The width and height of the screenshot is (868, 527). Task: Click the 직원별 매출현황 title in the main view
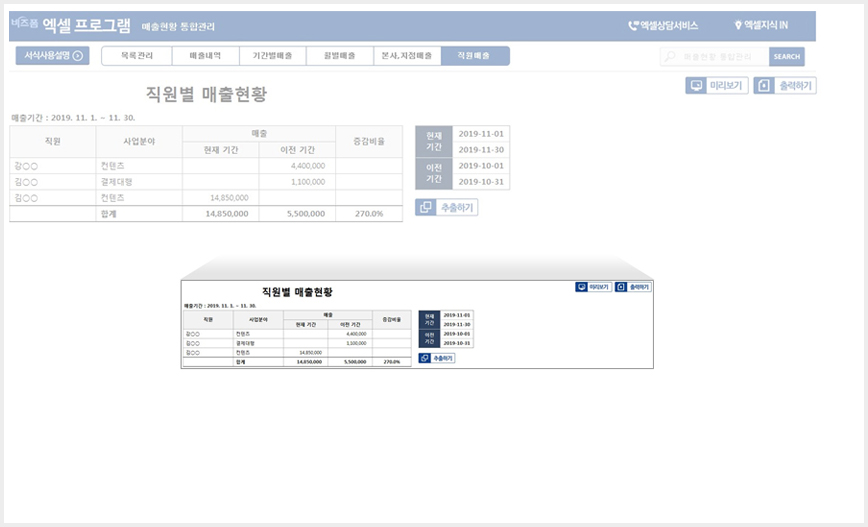tap(206, 94)
